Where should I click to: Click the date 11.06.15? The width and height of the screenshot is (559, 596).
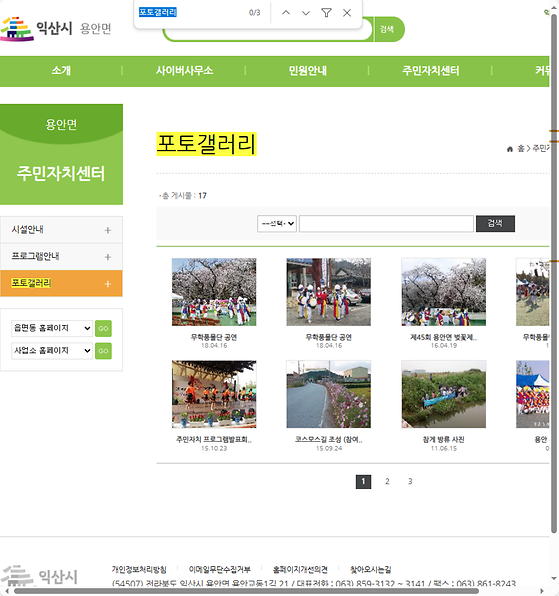[443, 449]
